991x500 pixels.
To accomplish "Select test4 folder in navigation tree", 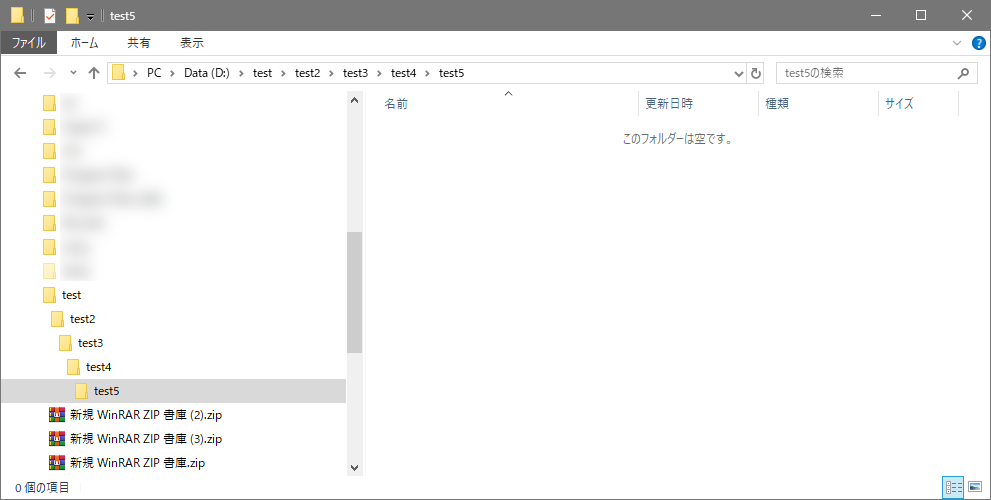I will pyautogui.click(x=98, y=367).
